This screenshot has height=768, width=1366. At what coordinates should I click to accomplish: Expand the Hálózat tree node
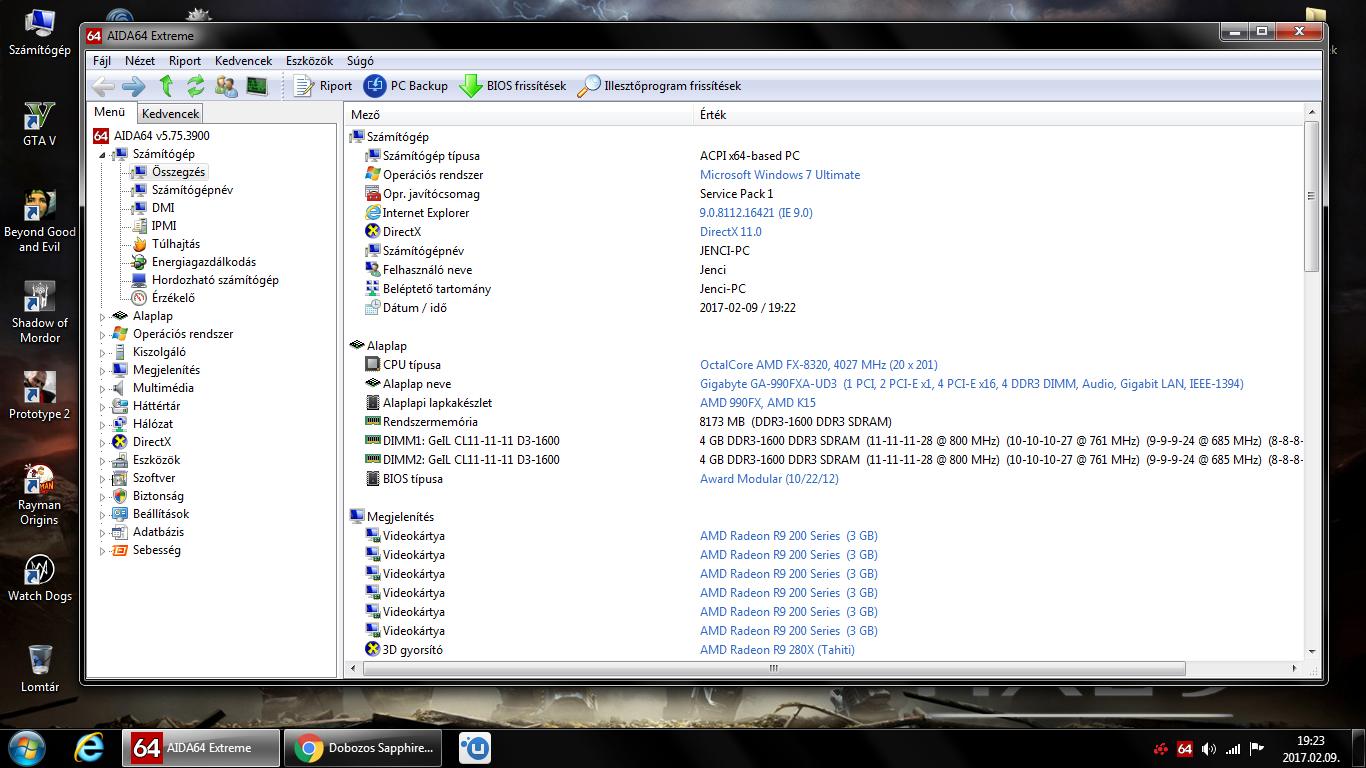[102, 425]
